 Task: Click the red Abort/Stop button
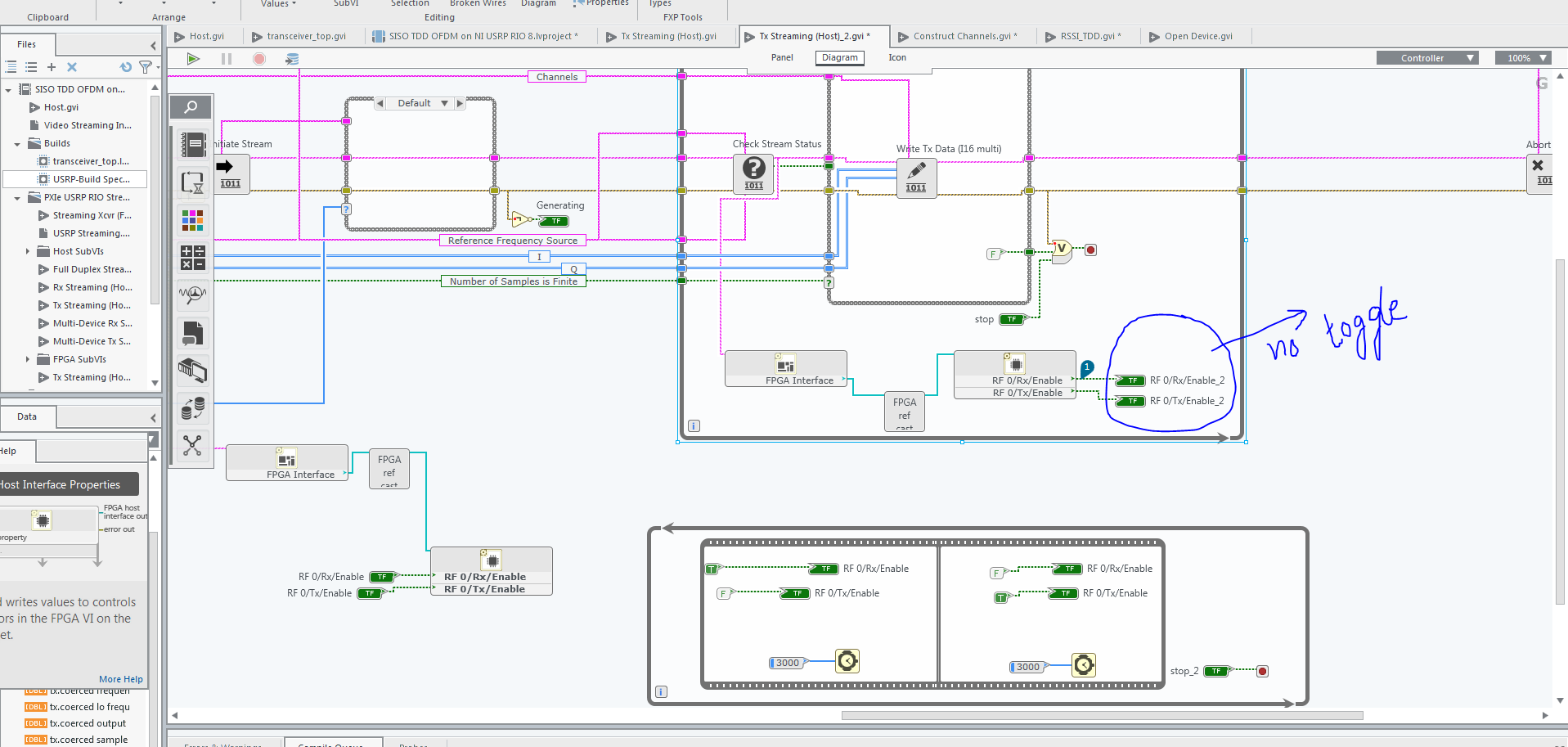click(x=259, y=58)
